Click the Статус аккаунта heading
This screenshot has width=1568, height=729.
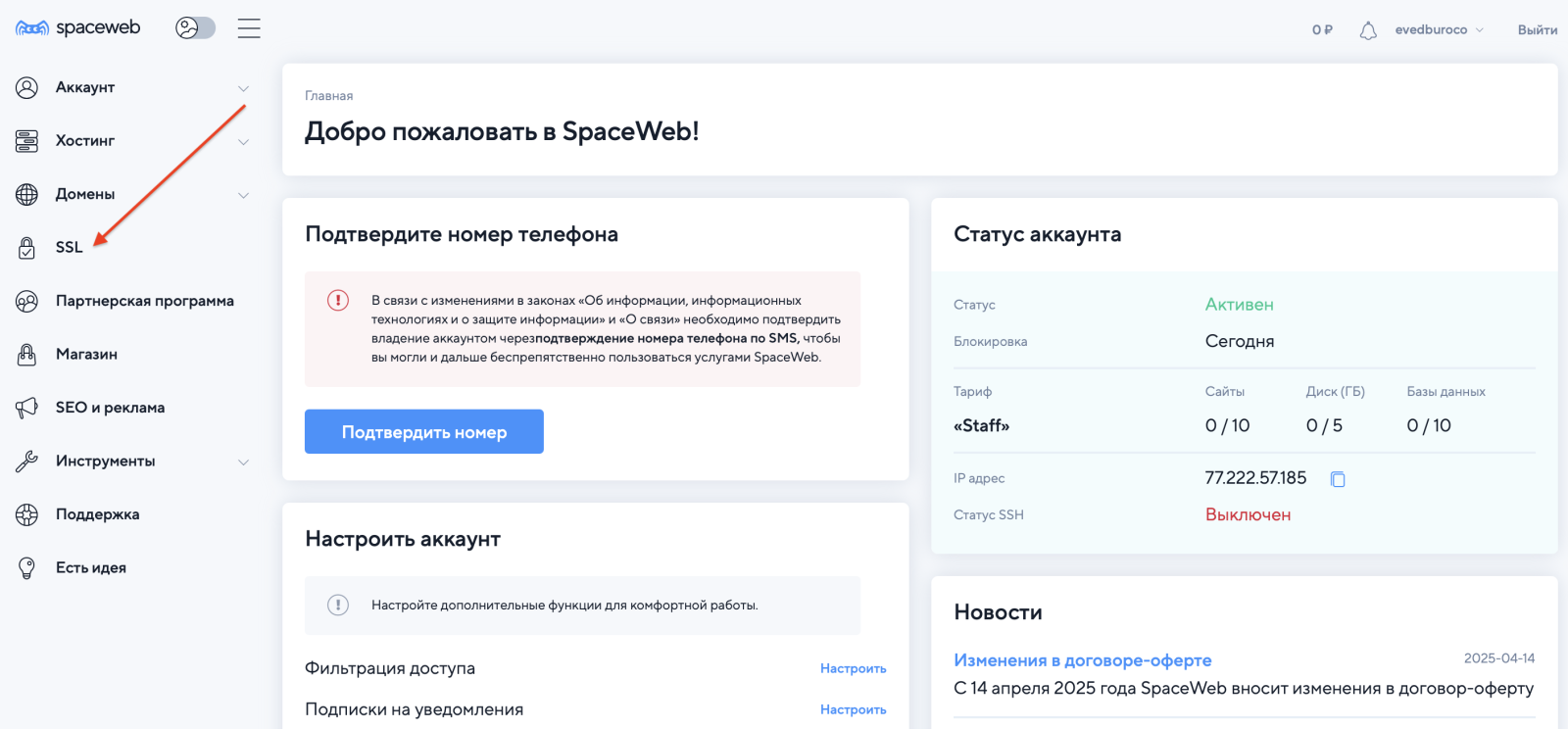point(1038,234)
